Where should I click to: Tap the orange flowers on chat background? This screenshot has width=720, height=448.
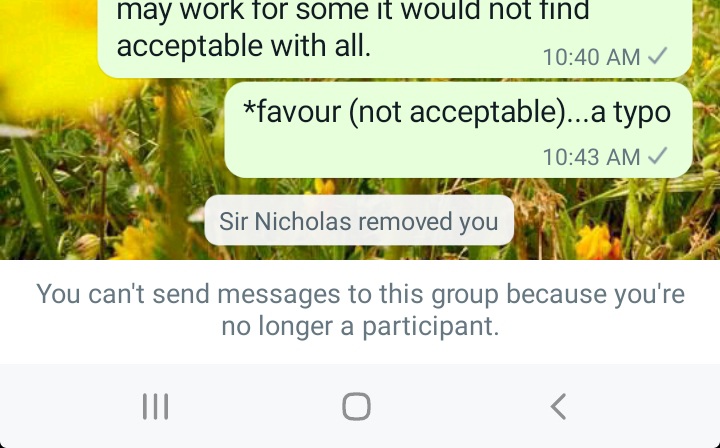point(598,242)
